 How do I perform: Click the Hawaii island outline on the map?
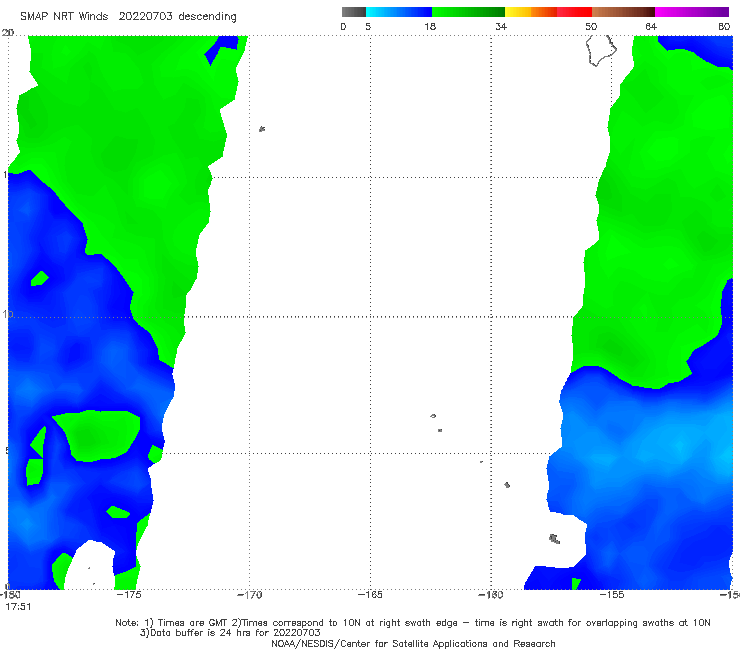pyautogui.click(x=601, y=50)
